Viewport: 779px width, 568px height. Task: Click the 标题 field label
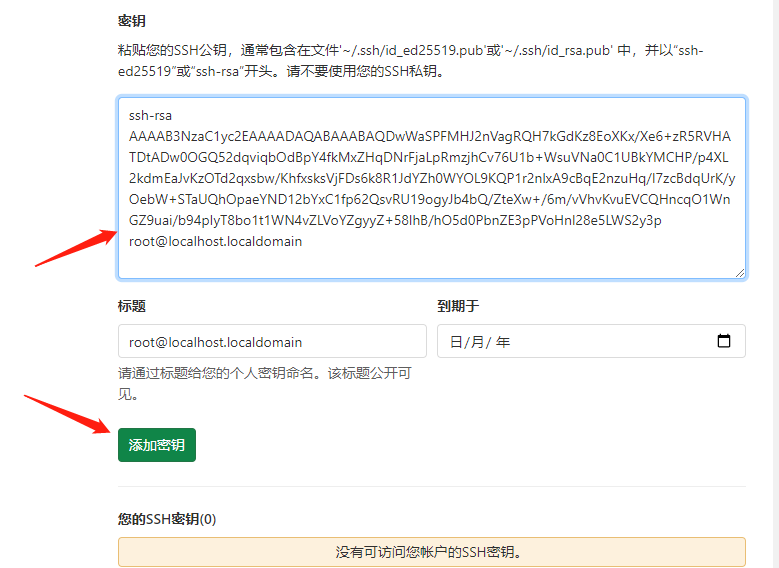point(132,306)
